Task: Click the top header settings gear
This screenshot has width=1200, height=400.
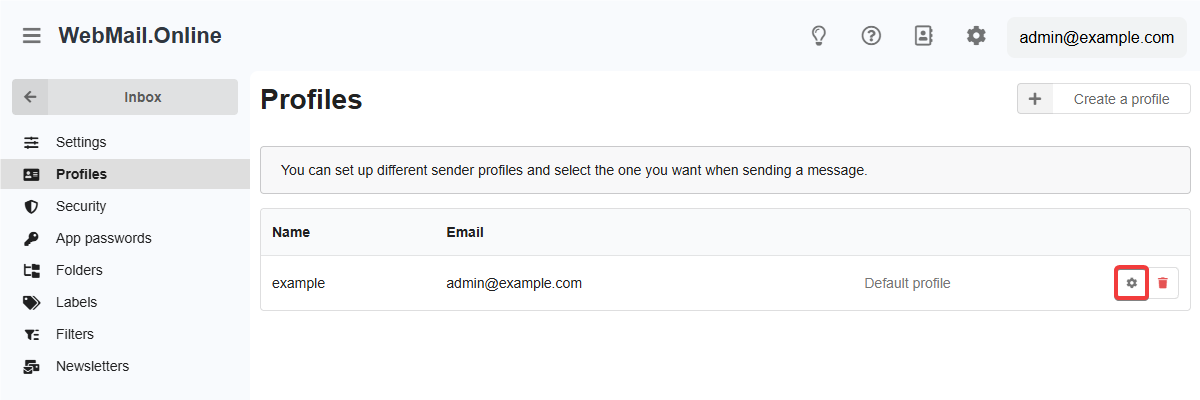Action: 976,36
